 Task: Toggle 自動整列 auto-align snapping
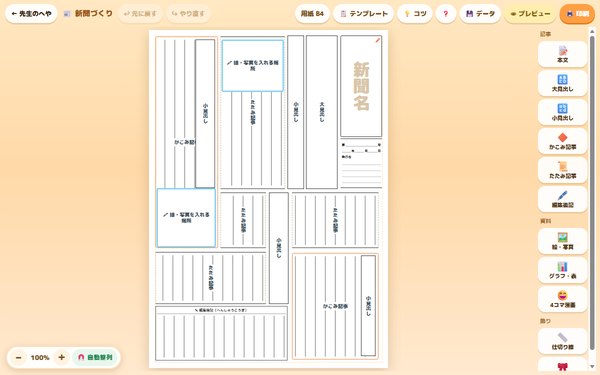click(95, 357)
